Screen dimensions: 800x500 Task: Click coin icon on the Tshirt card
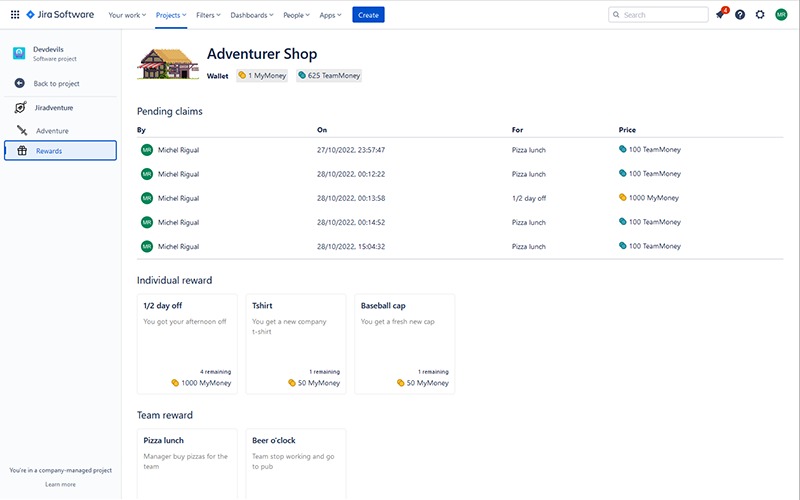(292, 383)
